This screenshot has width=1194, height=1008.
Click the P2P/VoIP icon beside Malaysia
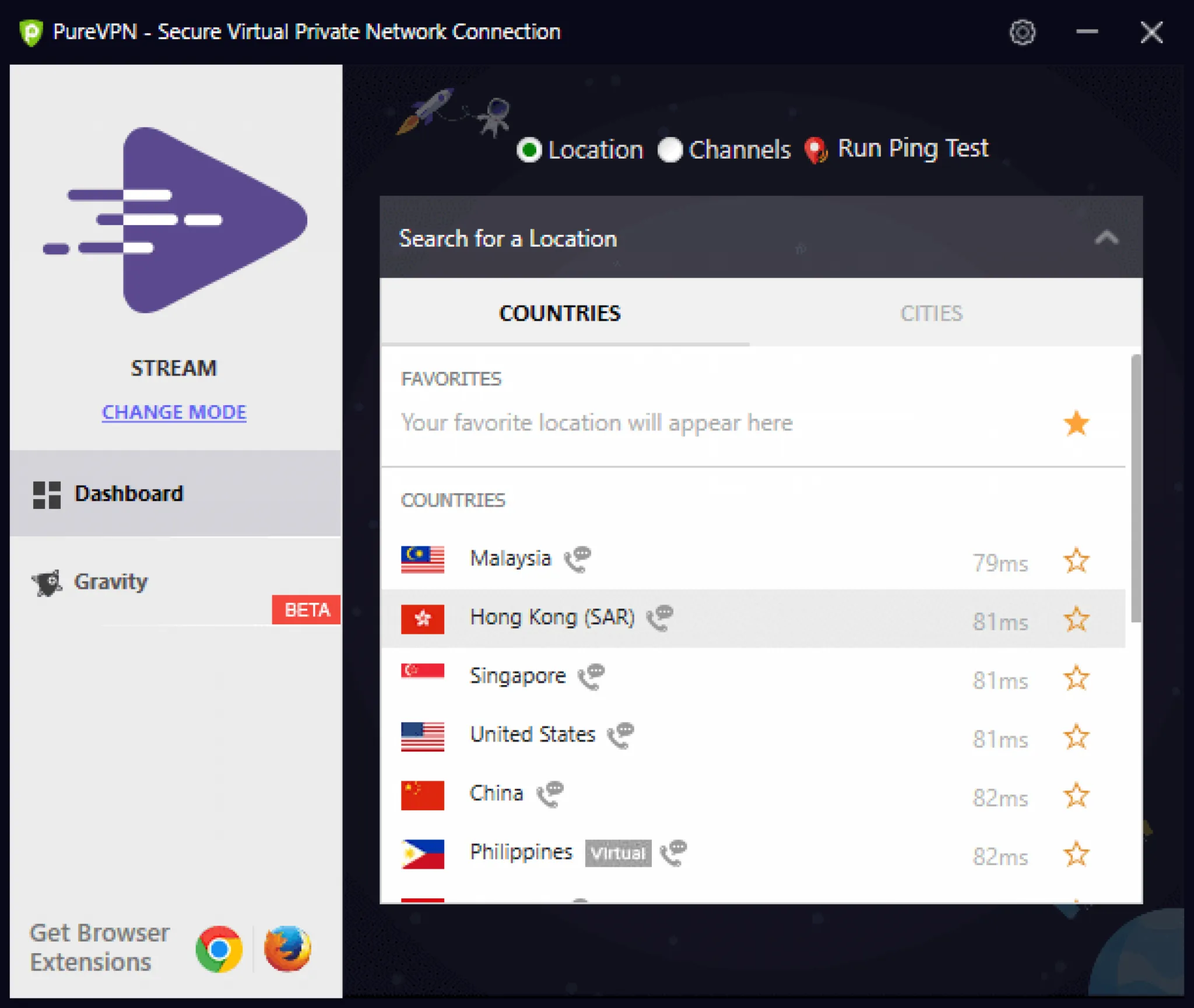coord(577,559)
